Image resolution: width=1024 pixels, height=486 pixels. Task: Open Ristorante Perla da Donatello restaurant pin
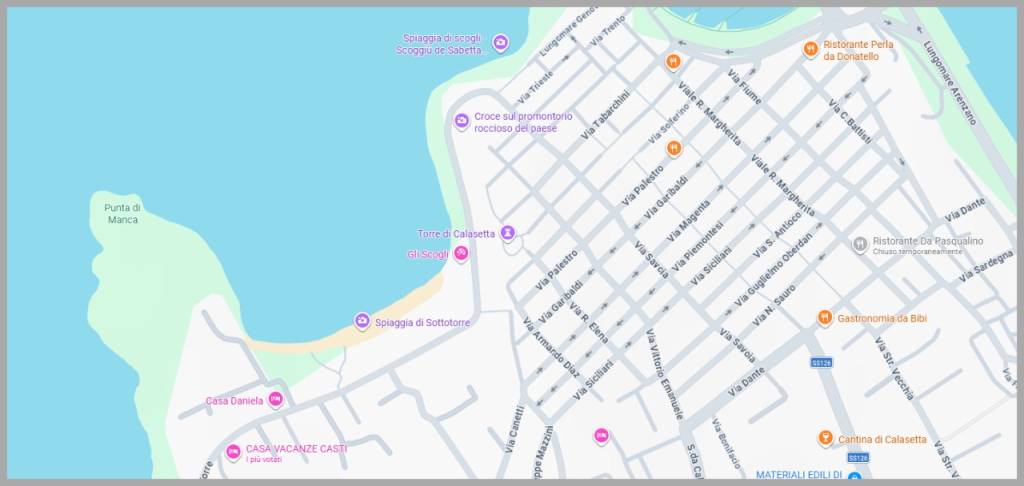pos(811,50)
